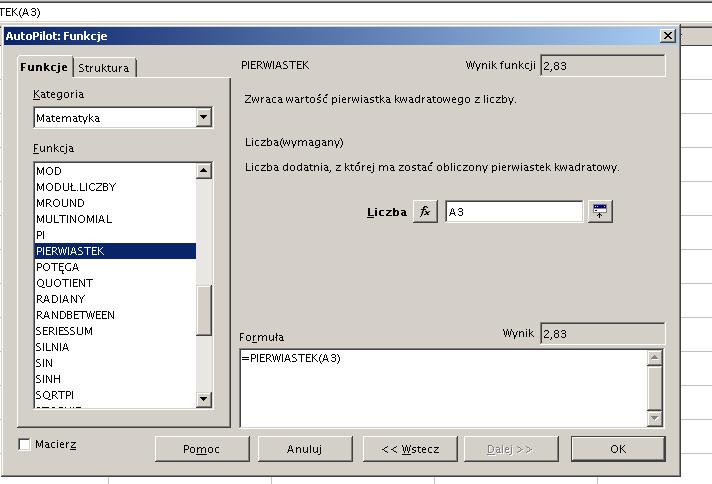The image size is (712, 484).
Task: Click the fx function button beside Liczba
Action: [x=425, y=212]
